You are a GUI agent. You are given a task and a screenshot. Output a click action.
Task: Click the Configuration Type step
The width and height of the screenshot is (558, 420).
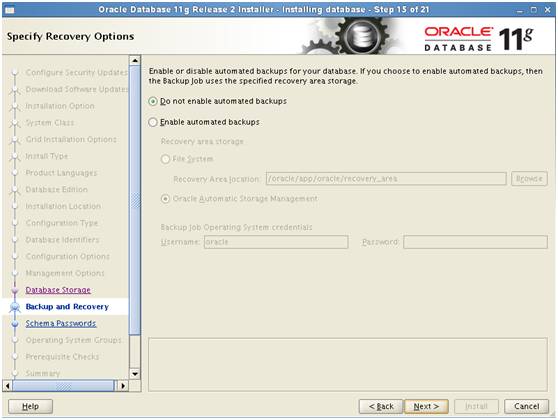click(62, 223)
